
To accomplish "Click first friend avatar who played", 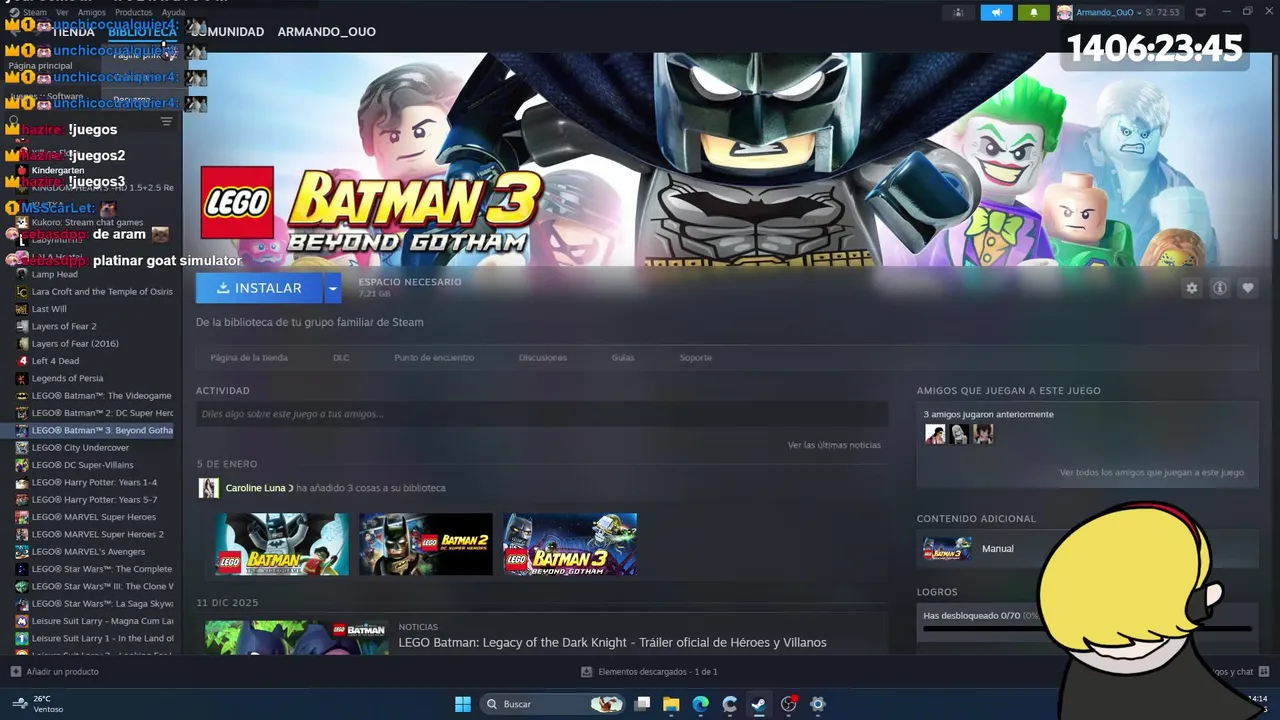I will [935, 434].
